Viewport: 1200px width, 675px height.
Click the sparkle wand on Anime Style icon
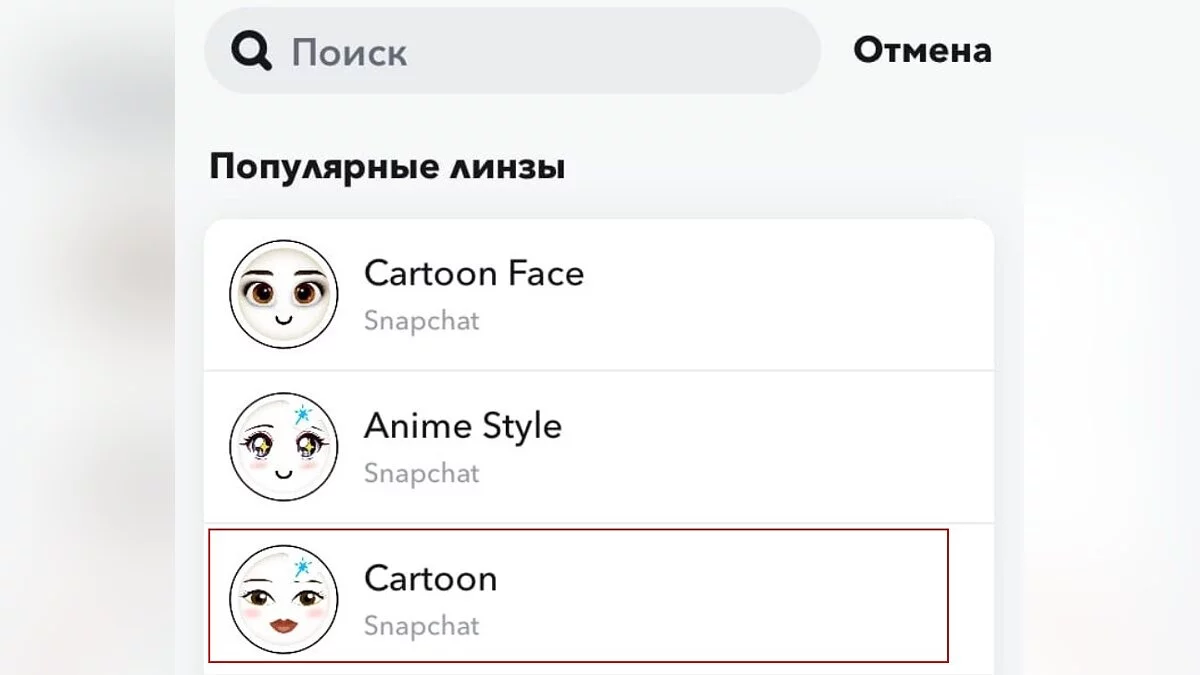[x=301, y=415]
